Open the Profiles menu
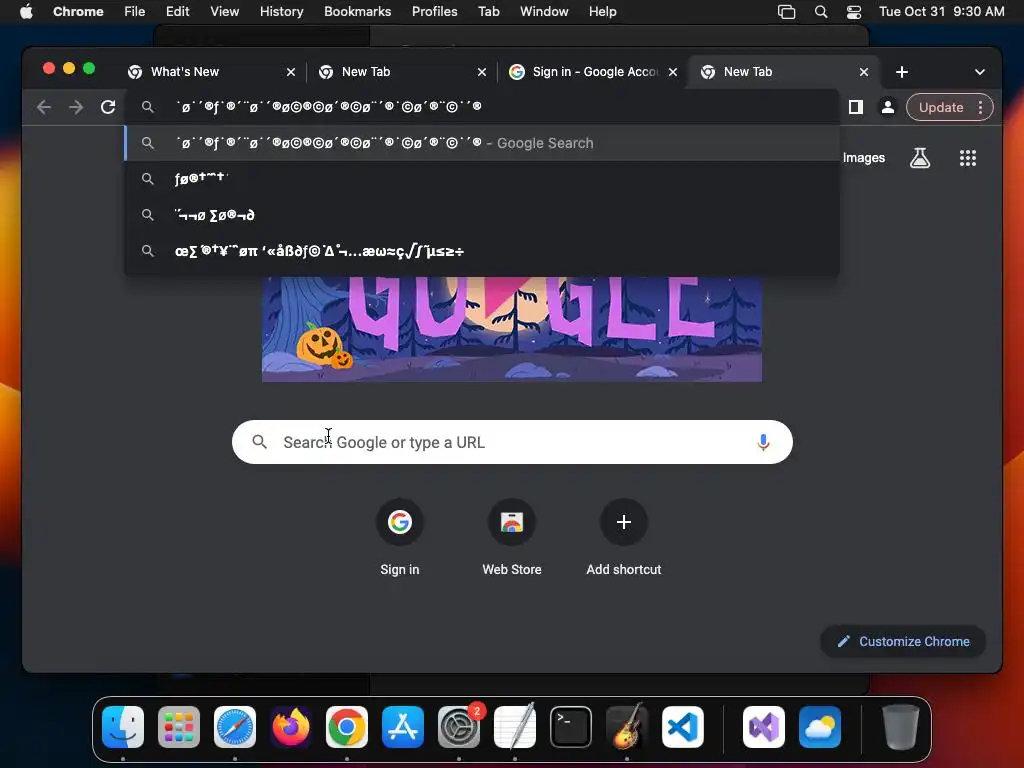The height and width of the screenshot is (768, 1024). [434, 12]
